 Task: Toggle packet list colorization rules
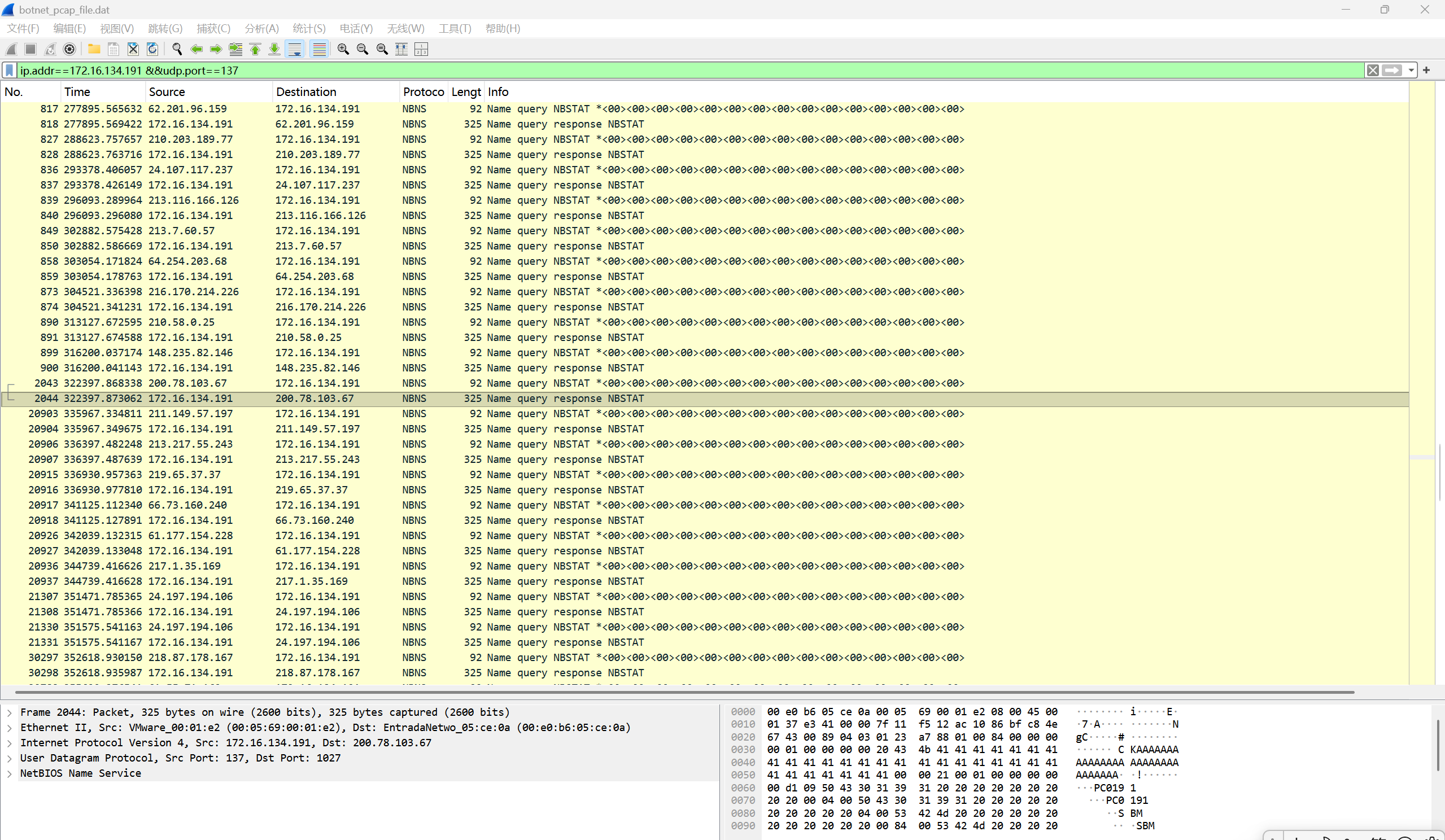319,49
